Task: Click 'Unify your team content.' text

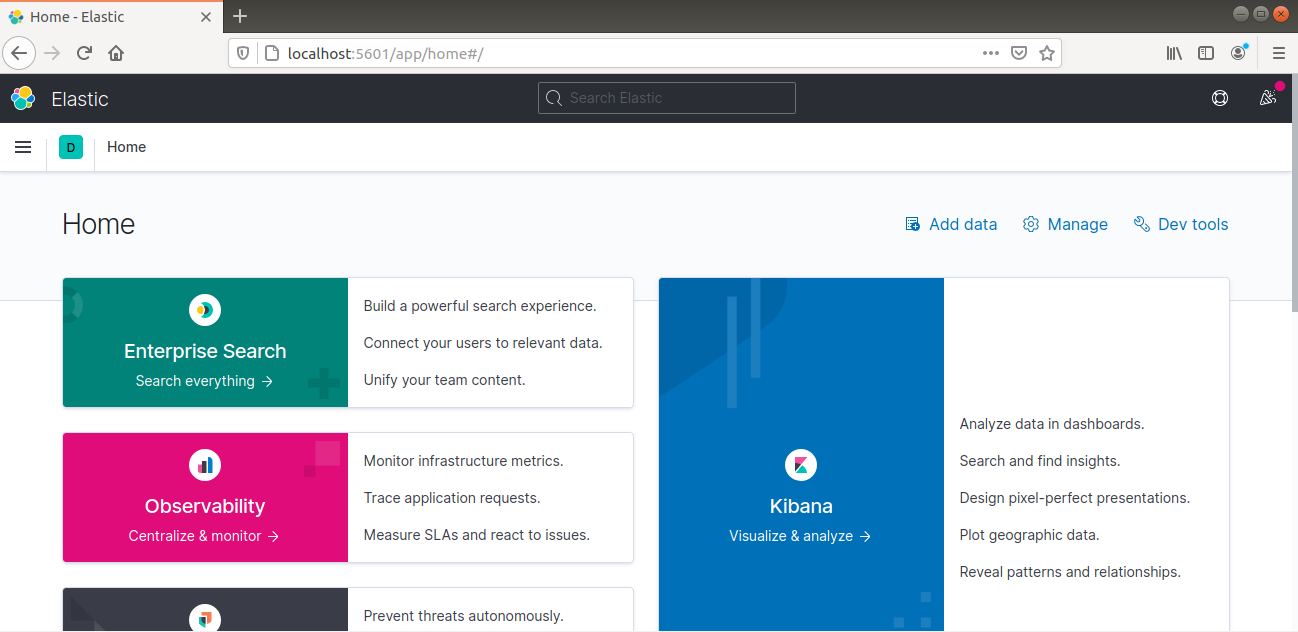Action: [444, 380]
